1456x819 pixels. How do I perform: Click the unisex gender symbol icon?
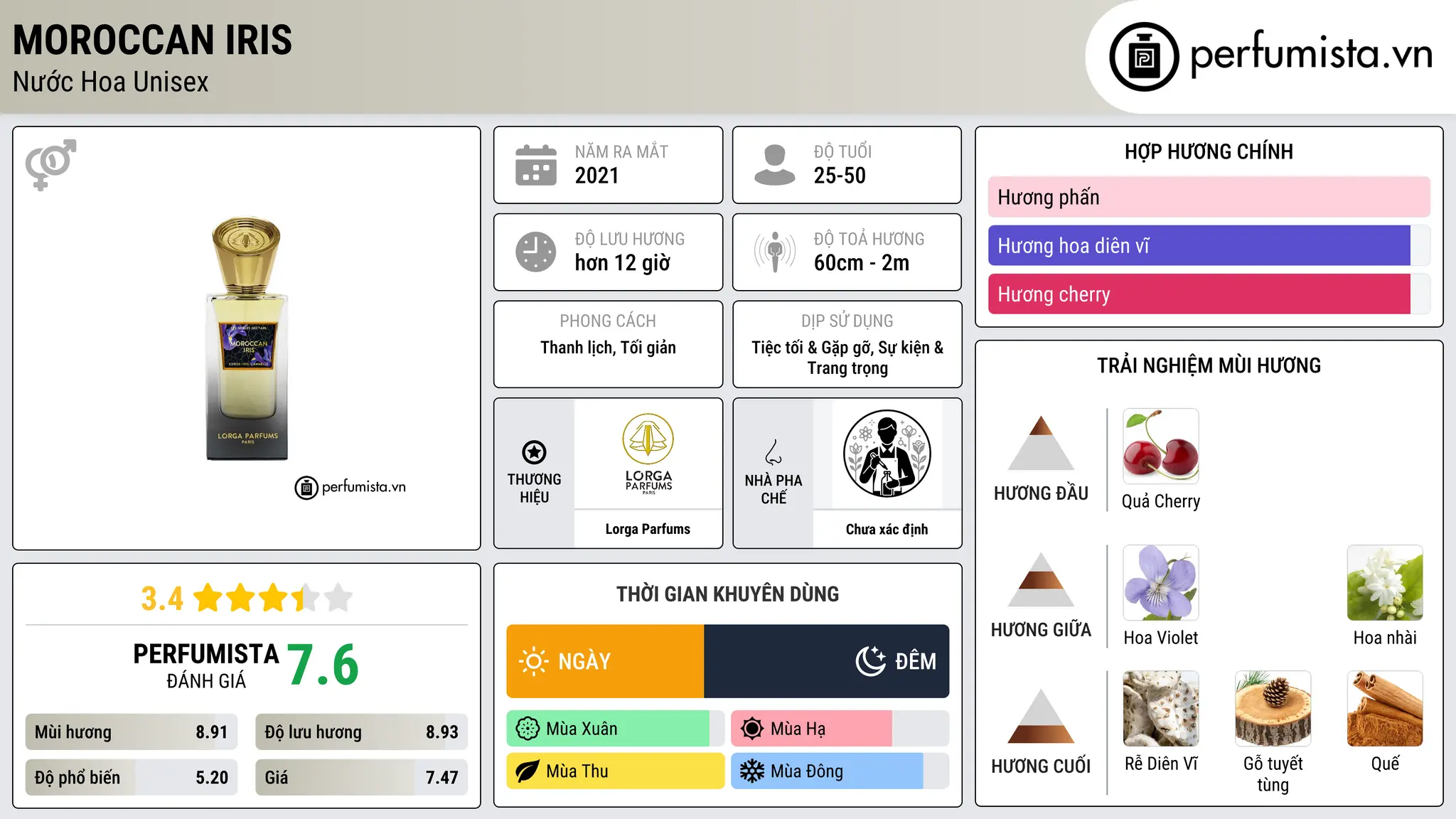click(50, 165)
